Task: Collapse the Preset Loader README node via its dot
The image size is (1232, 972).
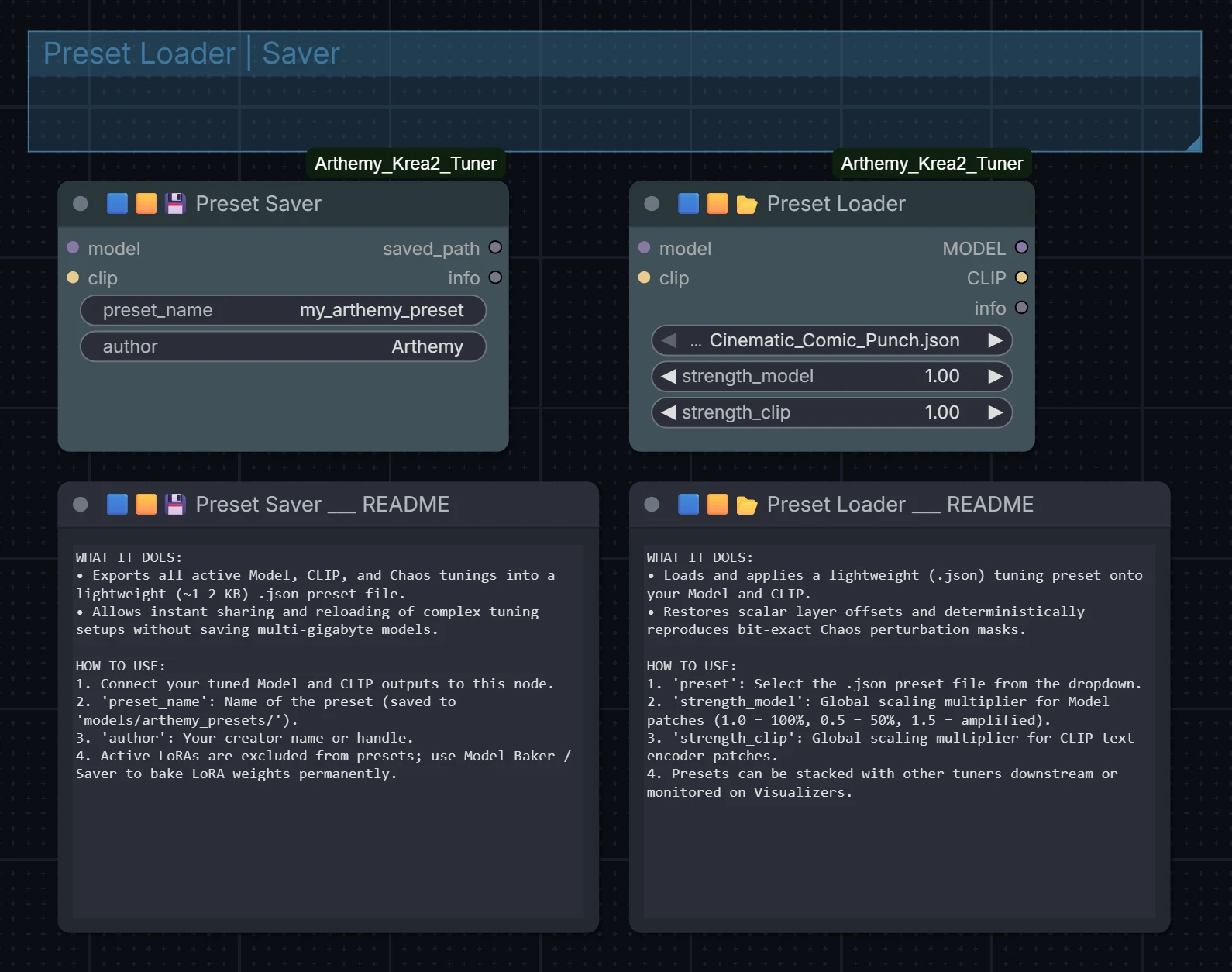Action: [652, 505]
